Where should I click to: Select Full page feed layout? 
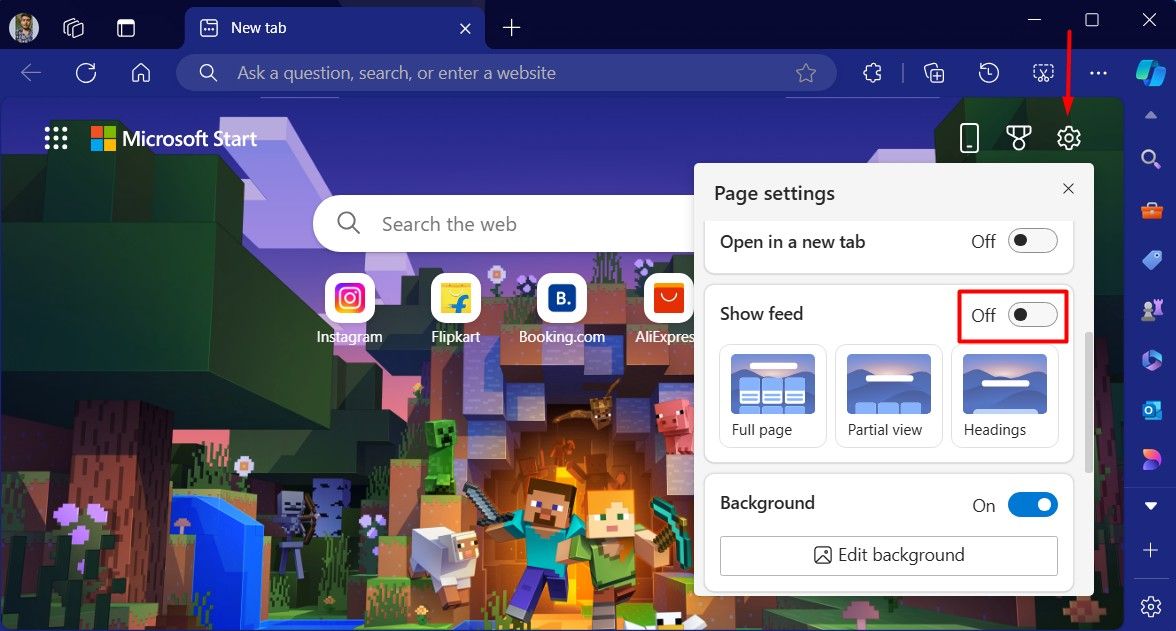click(x=772, y=396)
